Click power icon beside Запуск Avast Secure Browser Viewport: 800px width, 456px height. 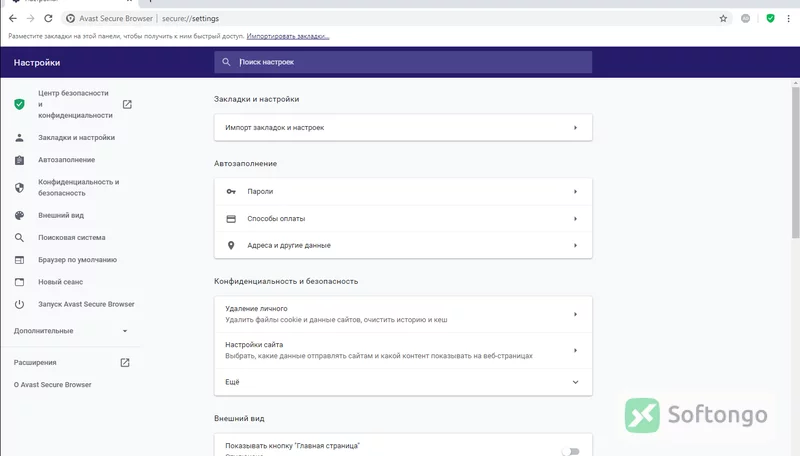19,305
